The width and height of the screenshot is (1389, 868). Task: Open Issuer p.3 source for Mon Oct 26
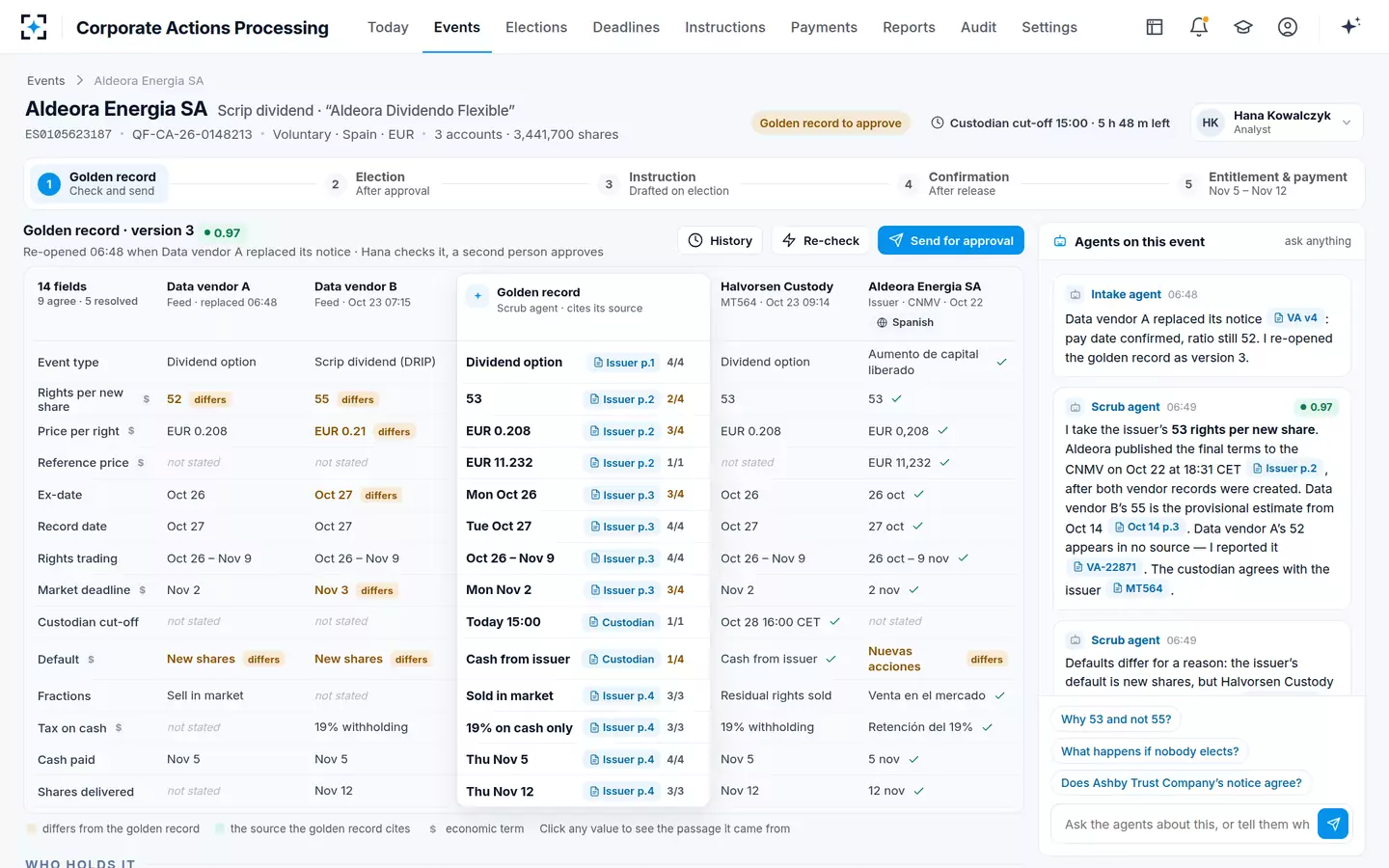coord(622,495)
